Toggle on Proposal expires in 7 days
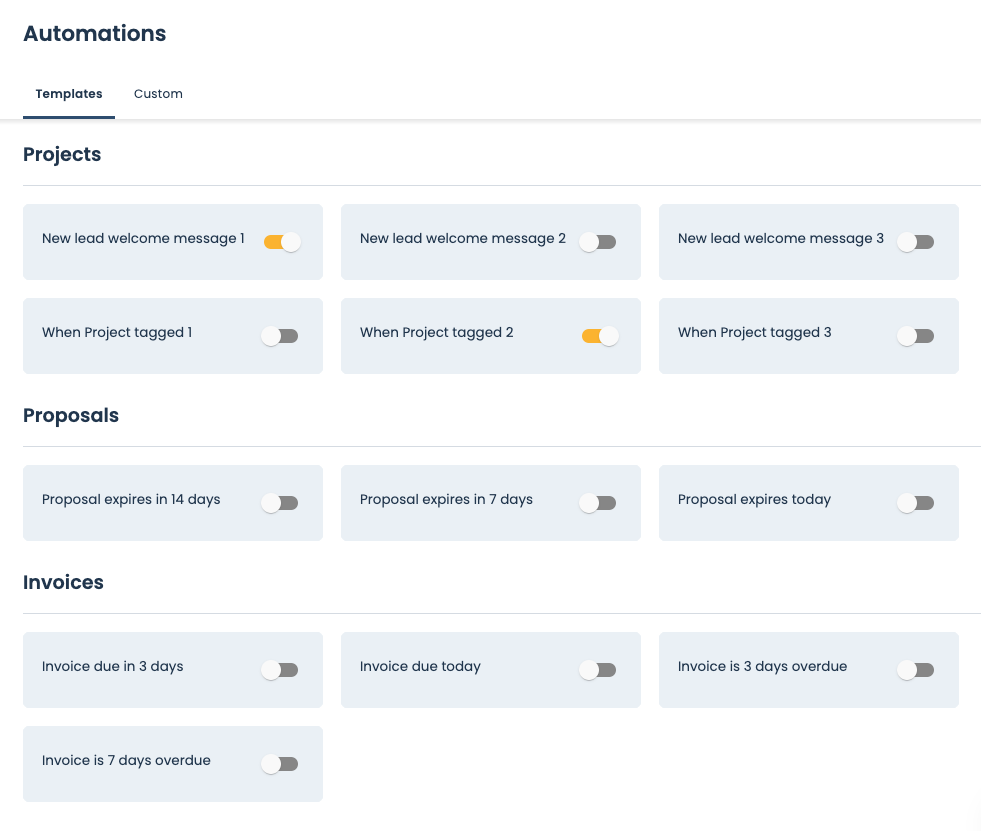The image size is (981, 831). click(x=598, y=503)
